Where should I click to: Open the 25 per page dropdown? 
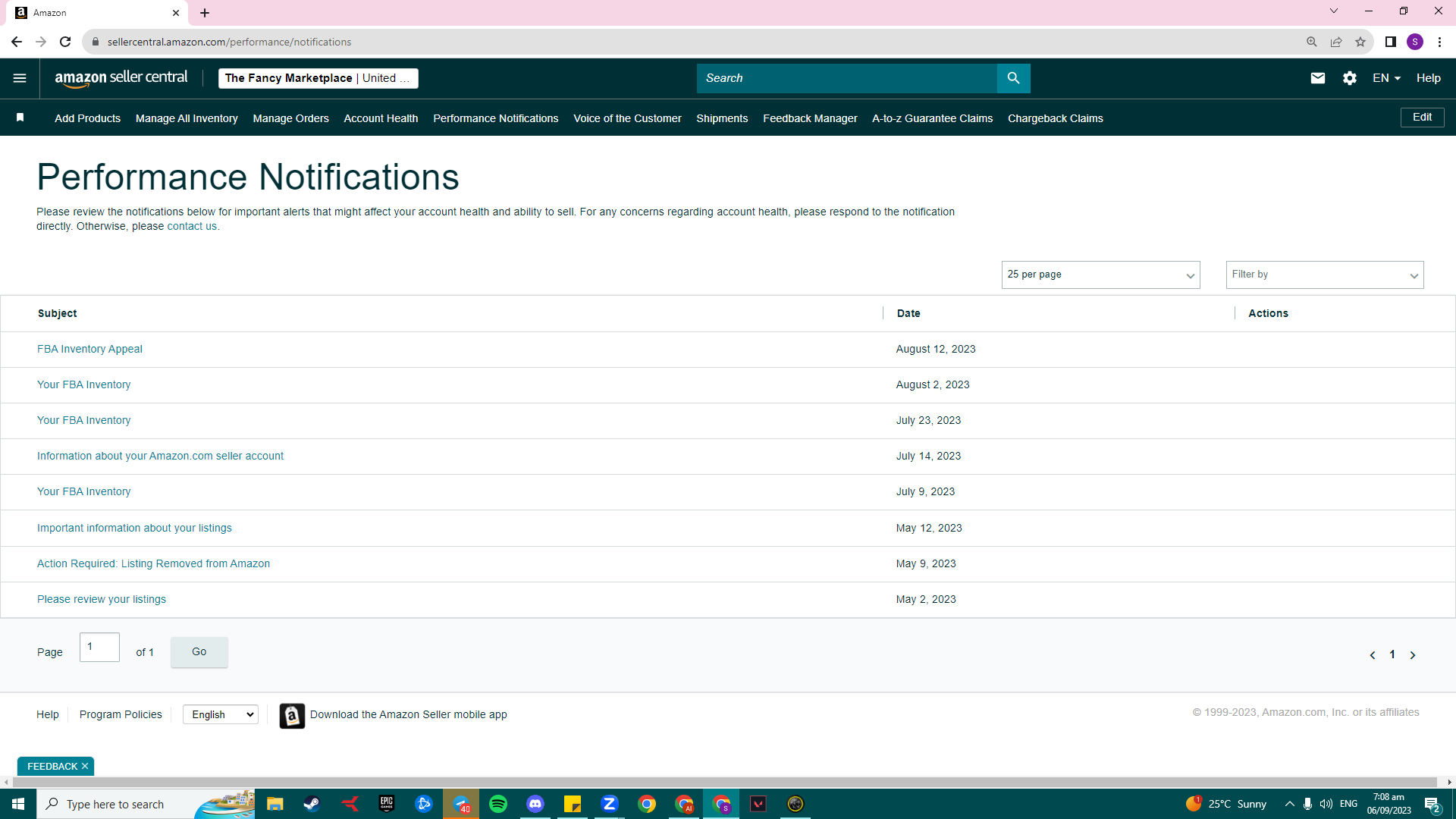pos(1100,275)
